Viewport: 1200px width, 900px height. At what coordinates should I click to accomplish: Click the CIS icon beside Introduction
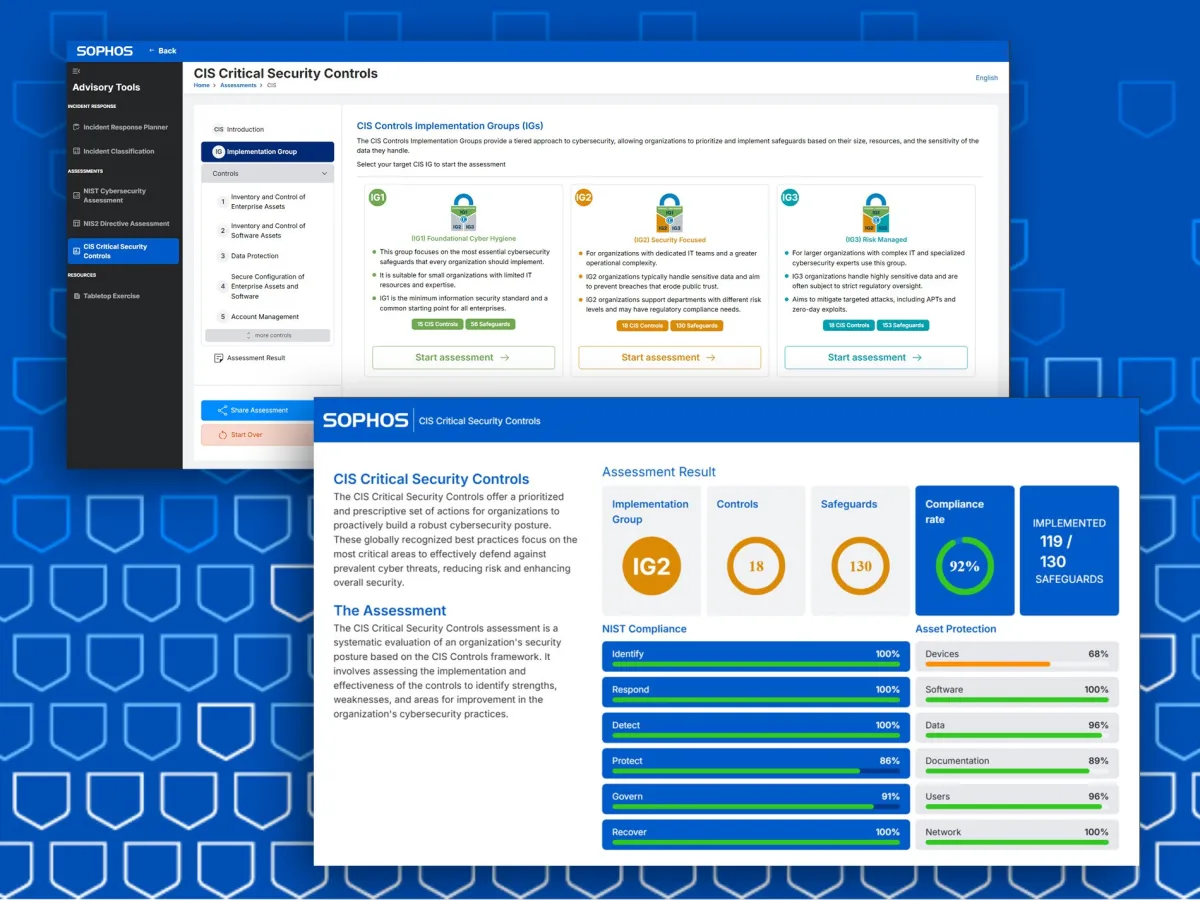point(218,130)
